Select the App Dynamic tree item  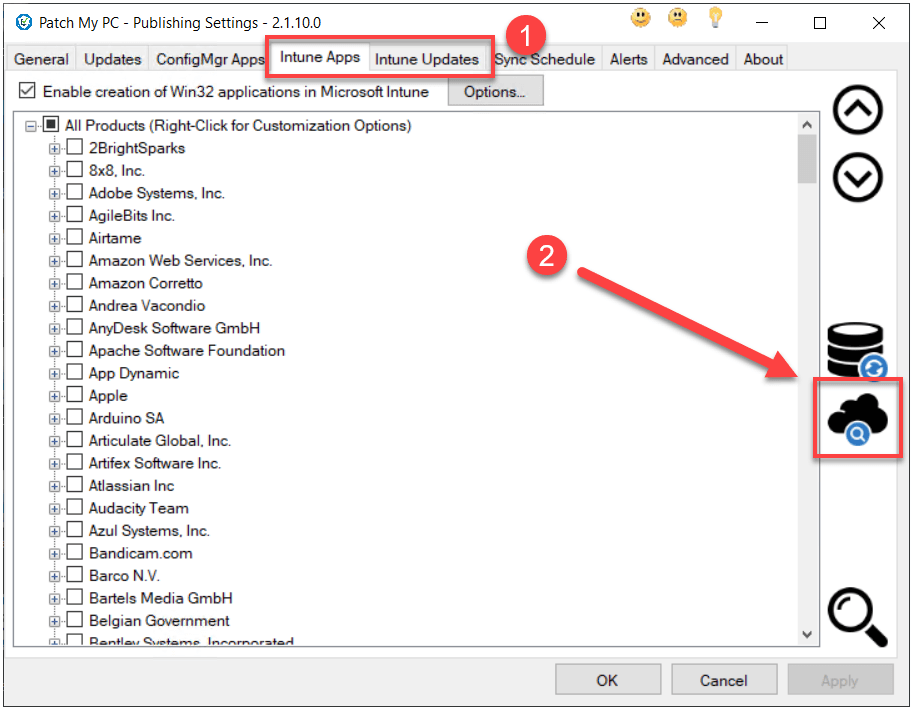134,373
